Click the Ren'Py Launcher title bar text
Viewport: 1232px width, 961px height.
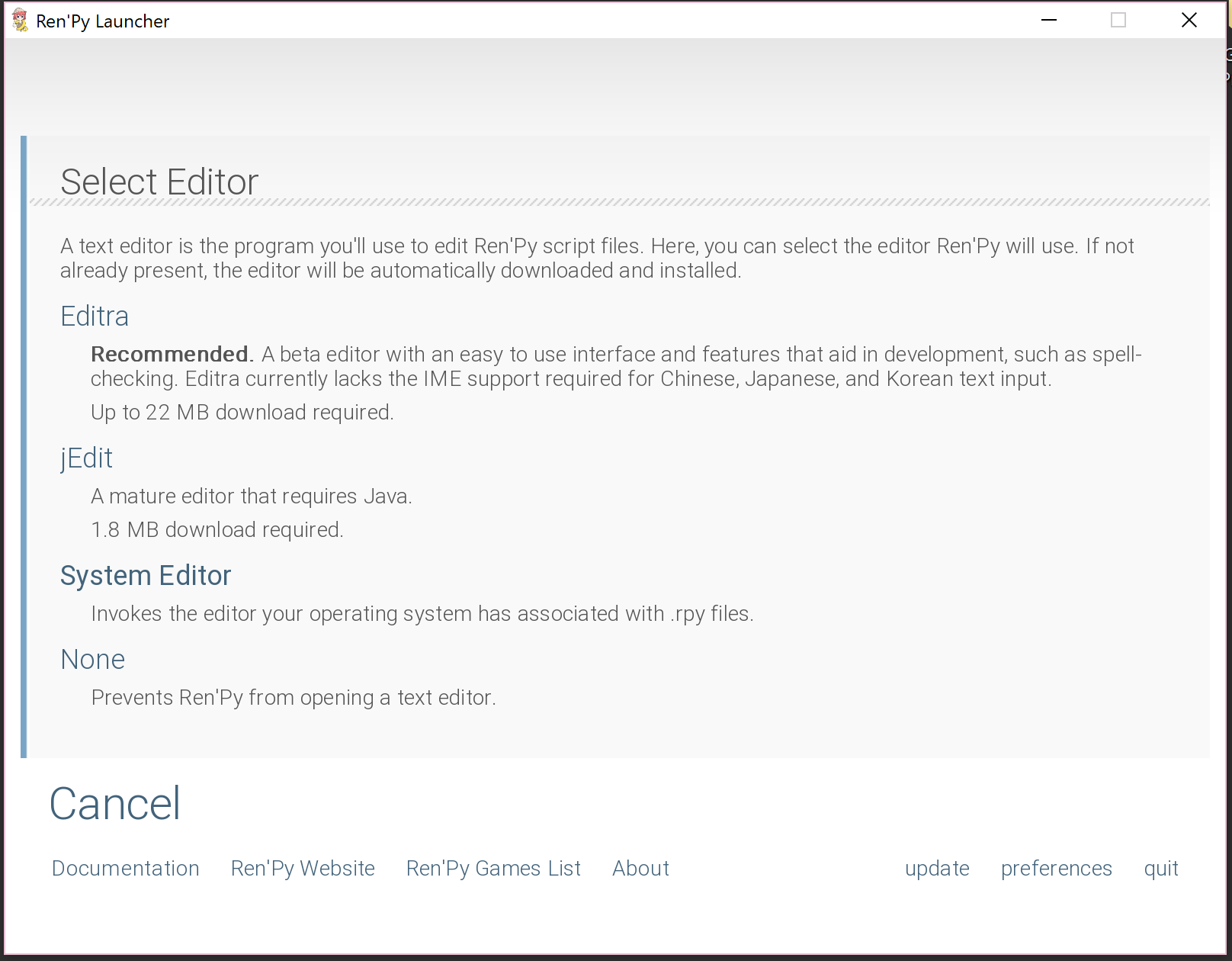(x=101, y=21)
